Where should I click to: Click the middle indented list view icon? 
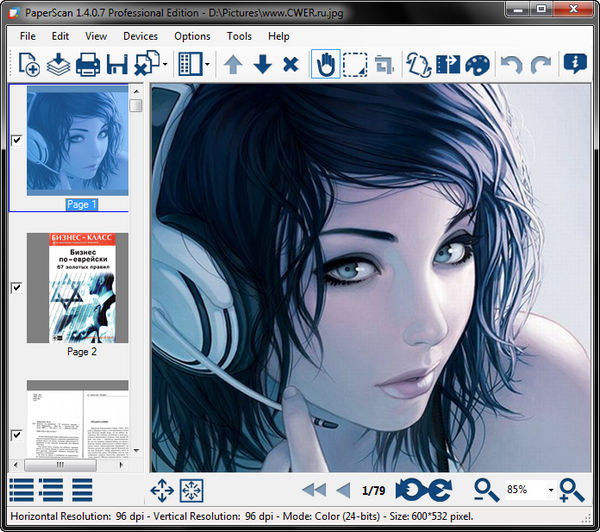(x=51, y=490)
